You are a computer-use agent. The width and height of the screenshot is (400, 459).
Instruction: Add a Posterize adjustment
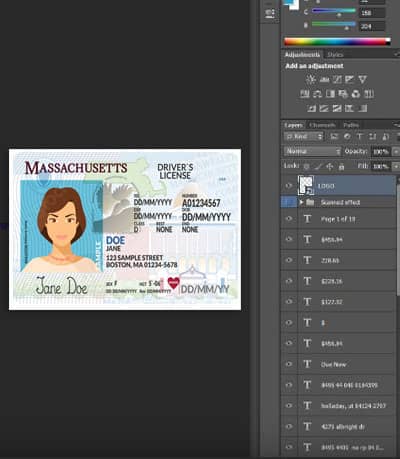[324, 108]
